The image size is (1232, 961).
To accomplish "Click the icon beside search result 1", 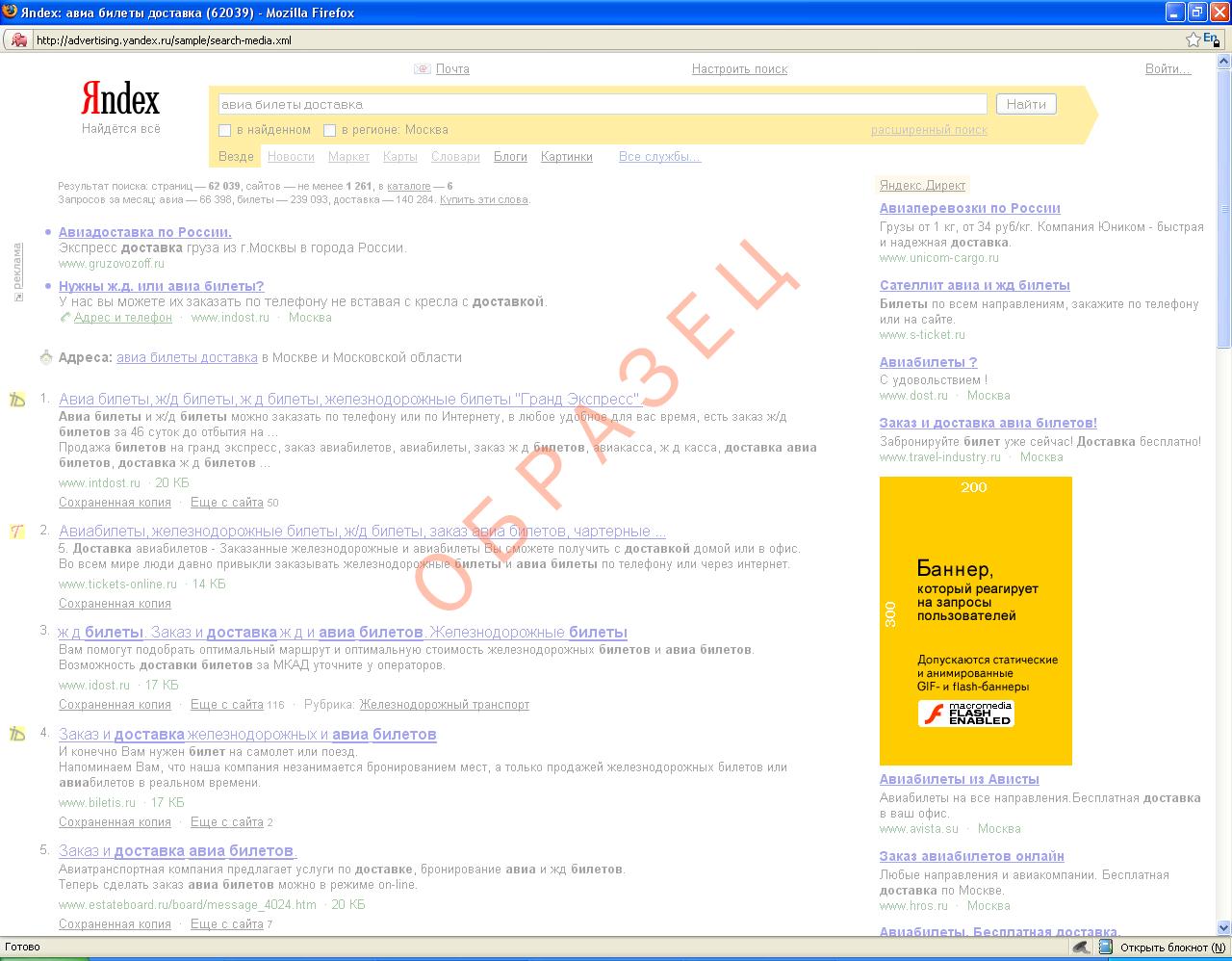I will pyautogui.click(x=17, y=399).
